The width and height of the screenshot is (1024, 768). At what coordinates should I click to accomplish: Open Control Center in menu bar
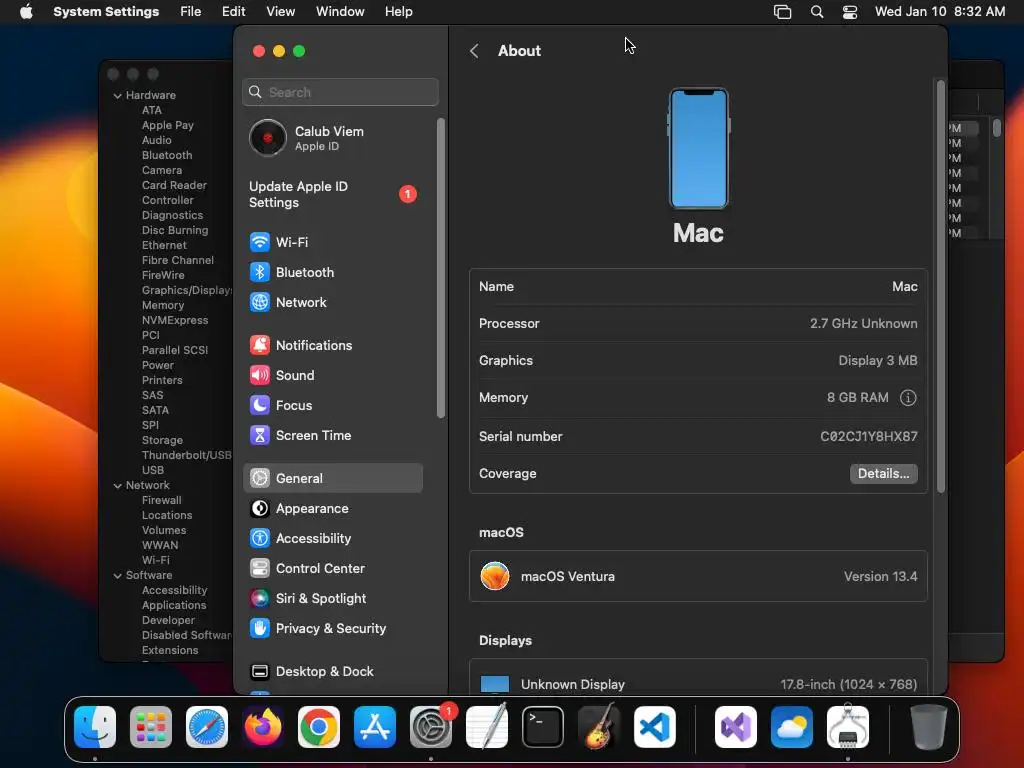(850, 12)
